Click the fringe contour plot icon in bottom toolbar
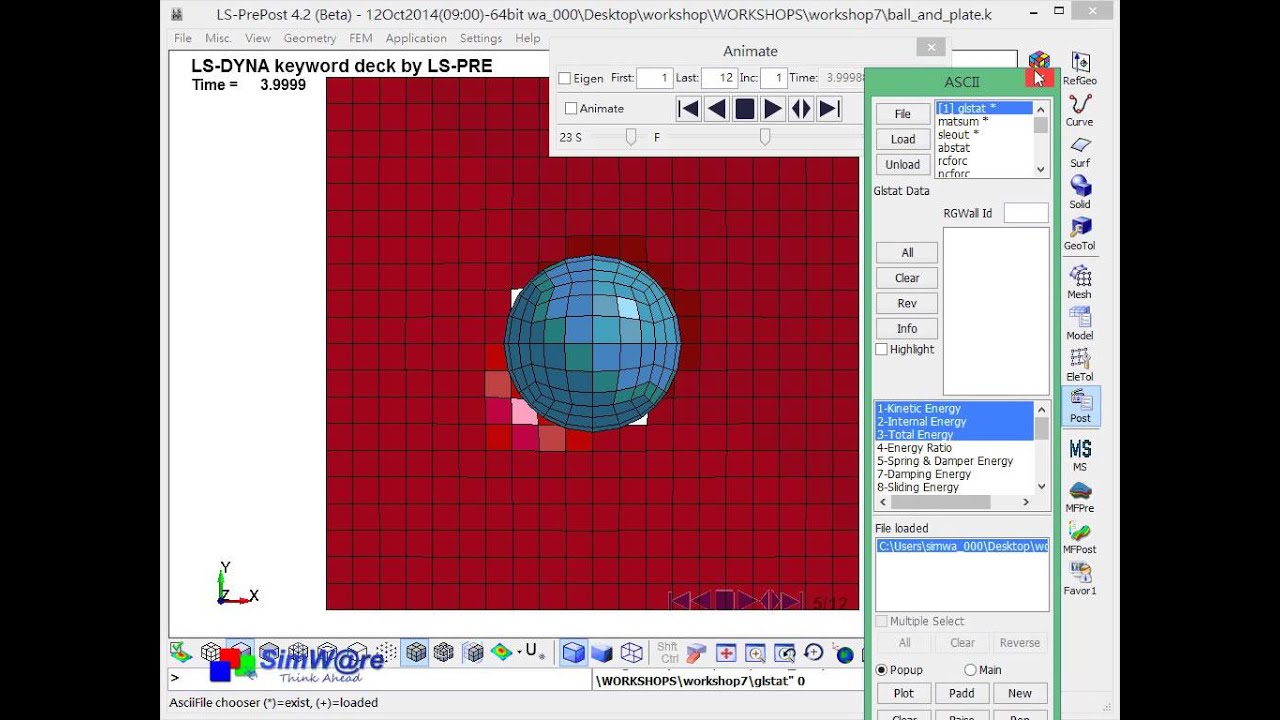1280x720 pixels. click(x=500, y=652)
